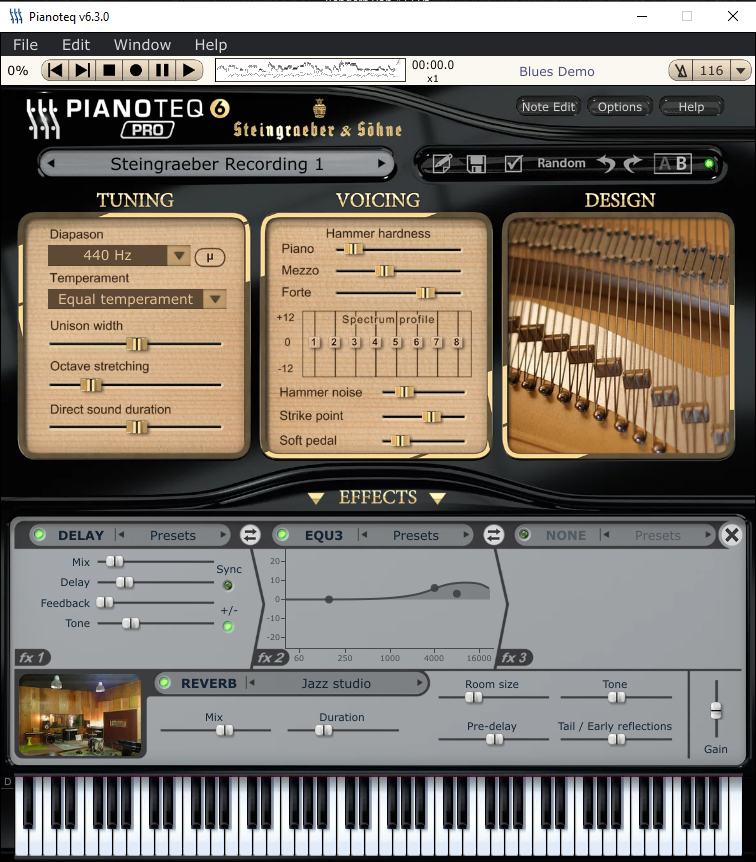Toggle the Delay Sync LED
Image resolution: width=756 pixels, height=862 pixels.
click(x=228, y=585)
